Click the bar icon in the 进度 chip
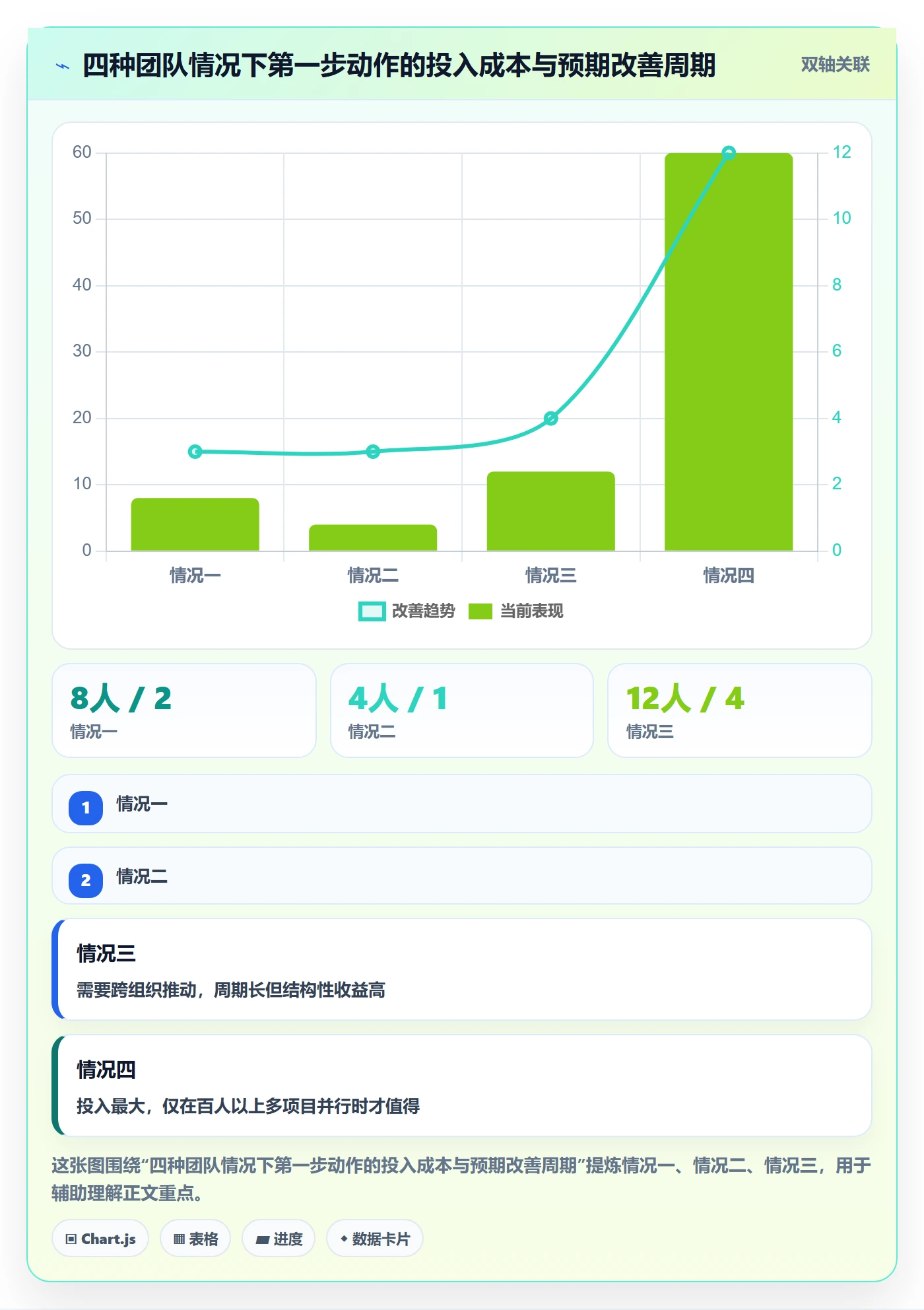924x1310 pixels. 262,1240
